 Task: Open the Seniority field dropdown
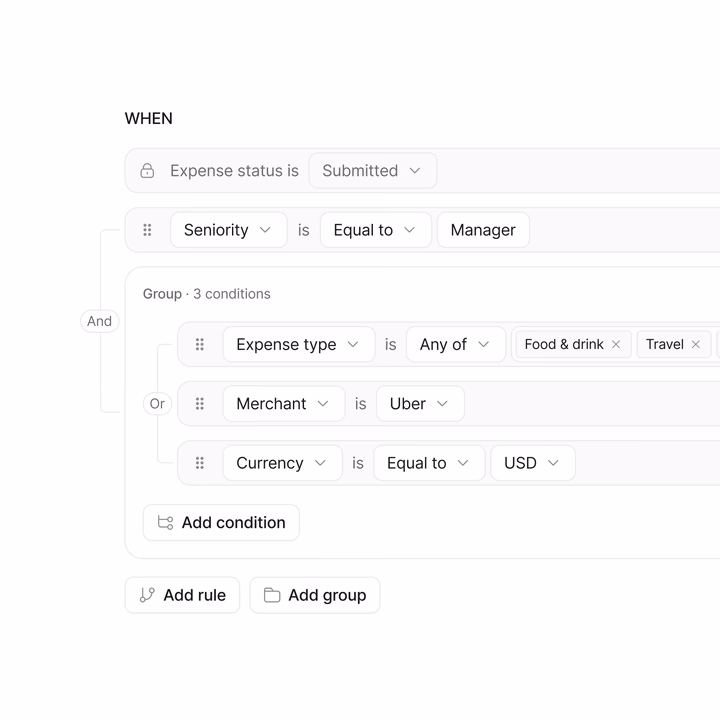click(229, 230)
